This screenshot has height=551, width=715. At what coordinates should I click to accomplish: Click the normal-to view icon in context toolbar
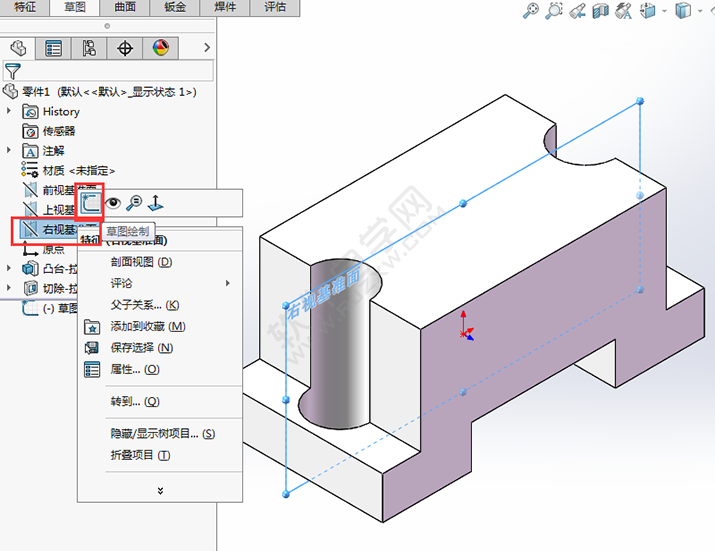pos(155,203)
